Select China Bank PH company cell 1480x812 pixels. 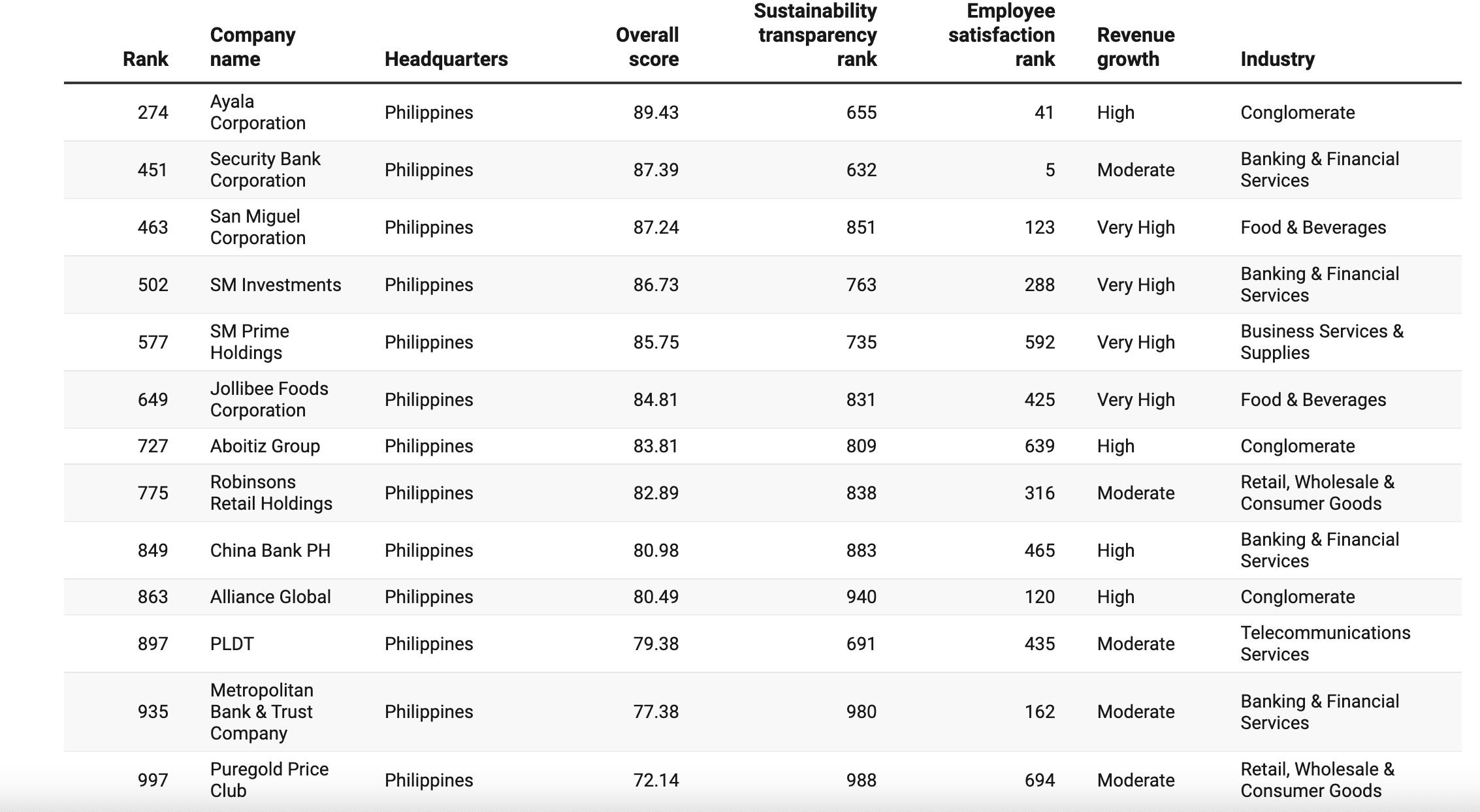coord(270,550)
